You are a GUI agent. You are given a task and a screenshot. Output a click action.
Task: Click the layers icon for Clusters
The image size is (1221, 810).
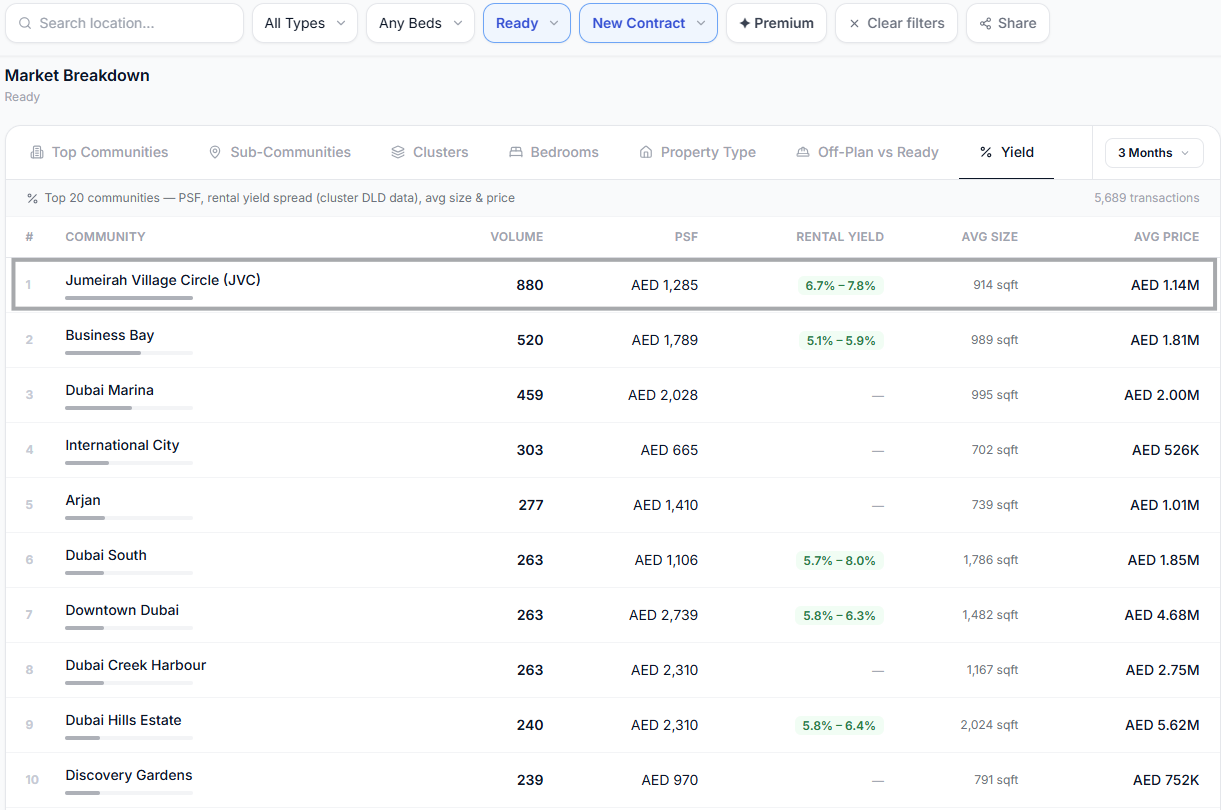click(398, 152)
